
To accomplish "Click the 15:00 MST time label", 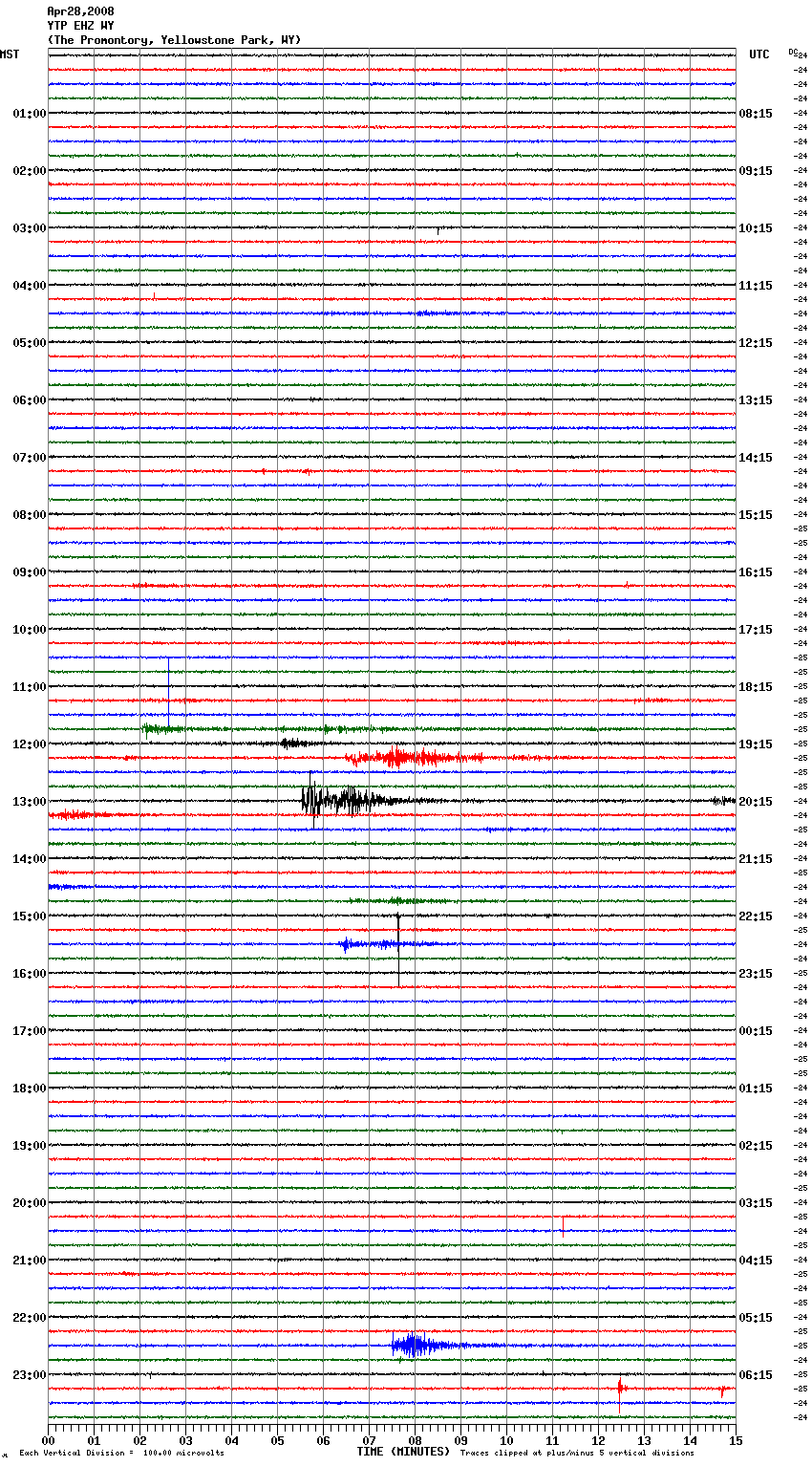I will (x=29, y=916).
